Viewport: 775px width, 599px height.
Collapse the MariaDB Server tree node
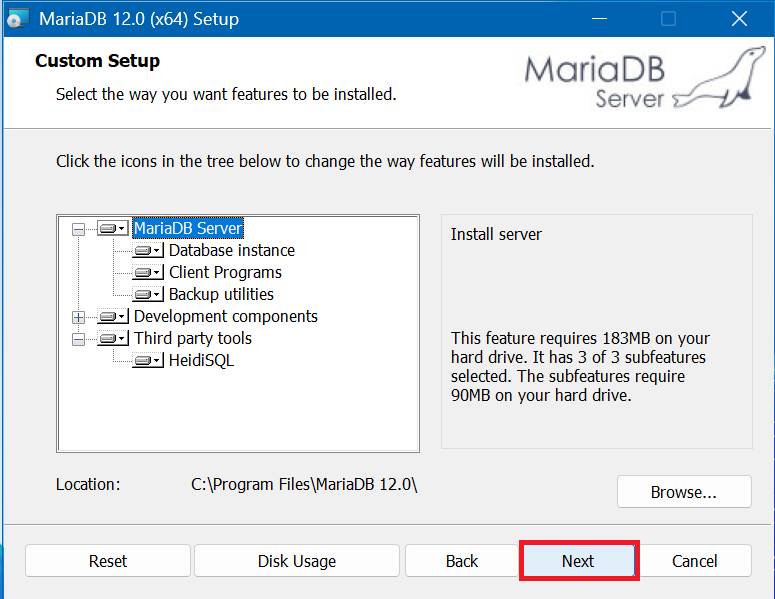pos(79,229)
